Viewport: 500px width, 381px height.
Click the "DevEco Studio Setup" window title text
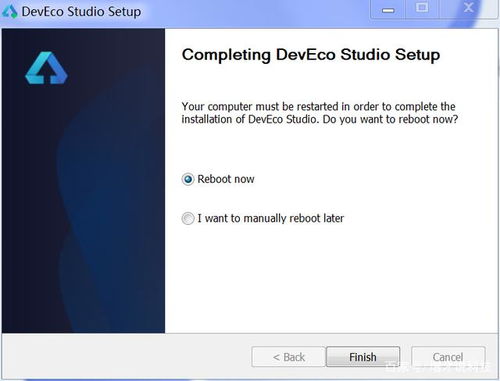(x=81, y=12)
